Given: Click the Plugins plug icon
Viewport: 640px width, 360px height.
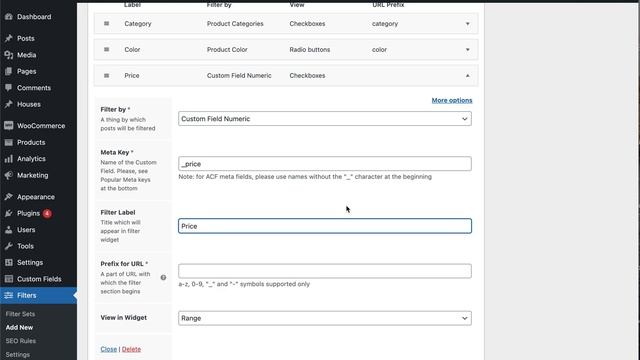Looking at the screenshot, I should 9,213.
